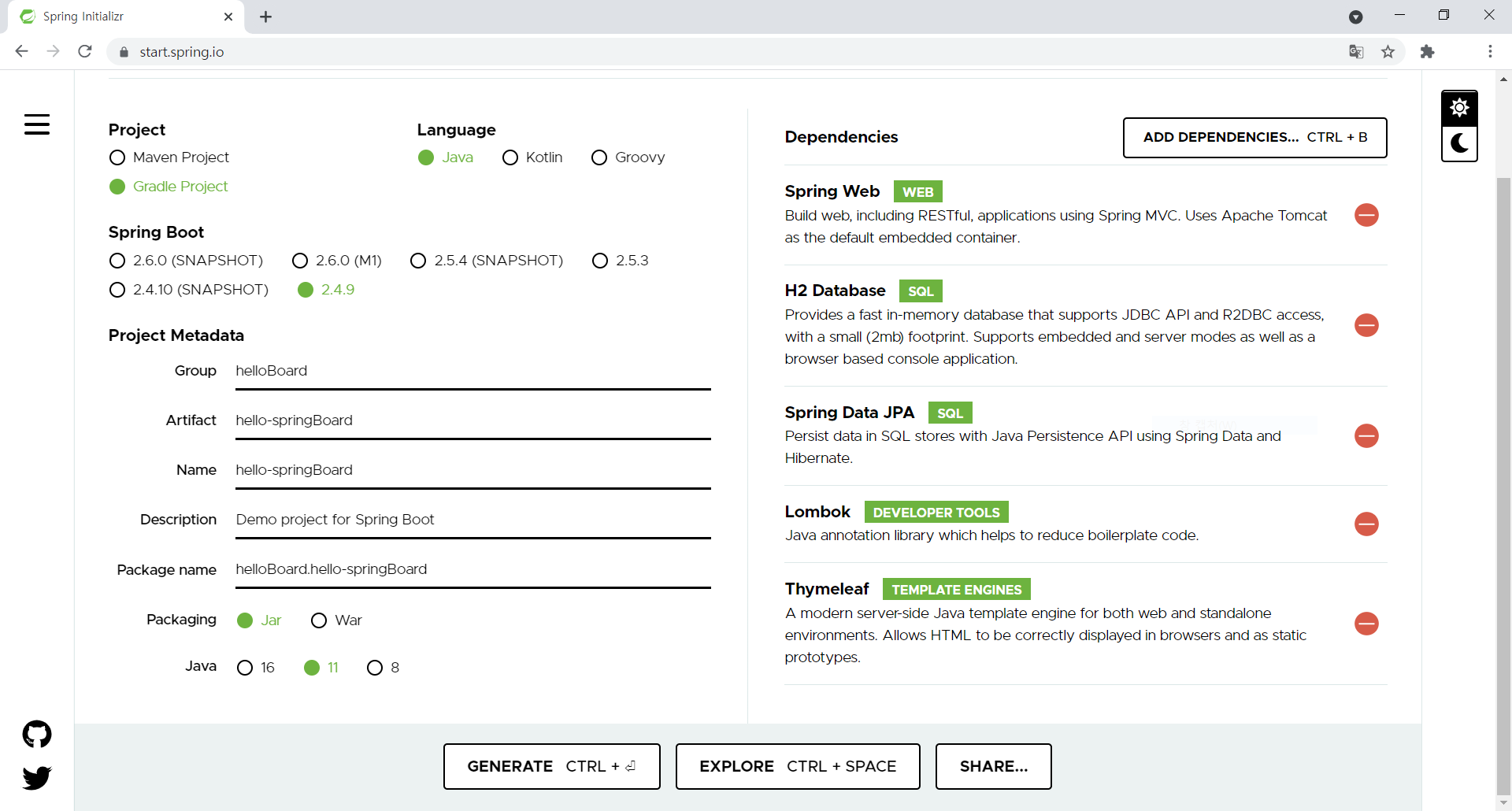Click the TEMPLATE ENGINES tag
Viewport: 1512px width, 811px height.
956,589
